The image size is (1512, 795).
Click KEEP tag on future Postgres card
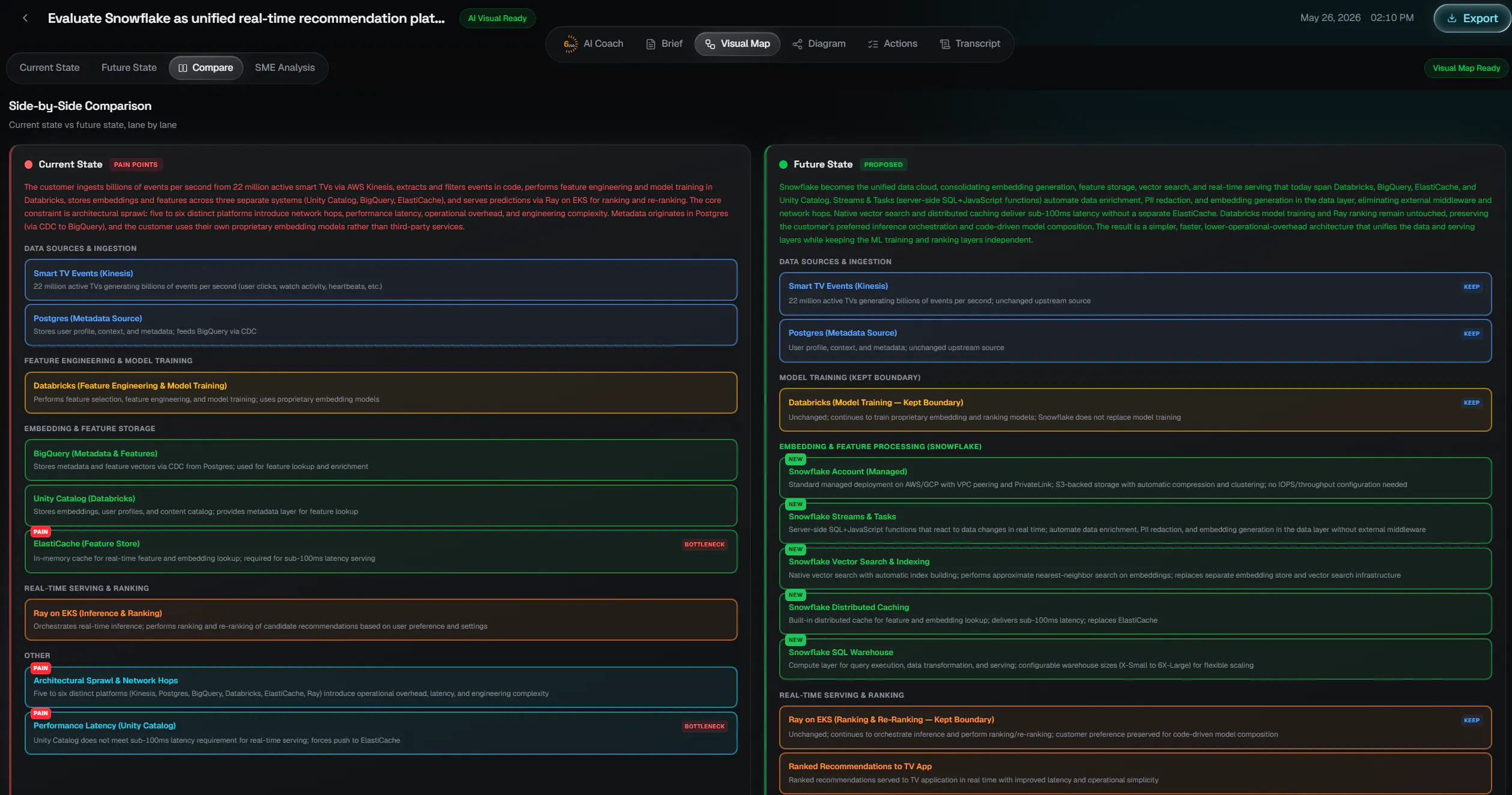[x=1471, y=334]
